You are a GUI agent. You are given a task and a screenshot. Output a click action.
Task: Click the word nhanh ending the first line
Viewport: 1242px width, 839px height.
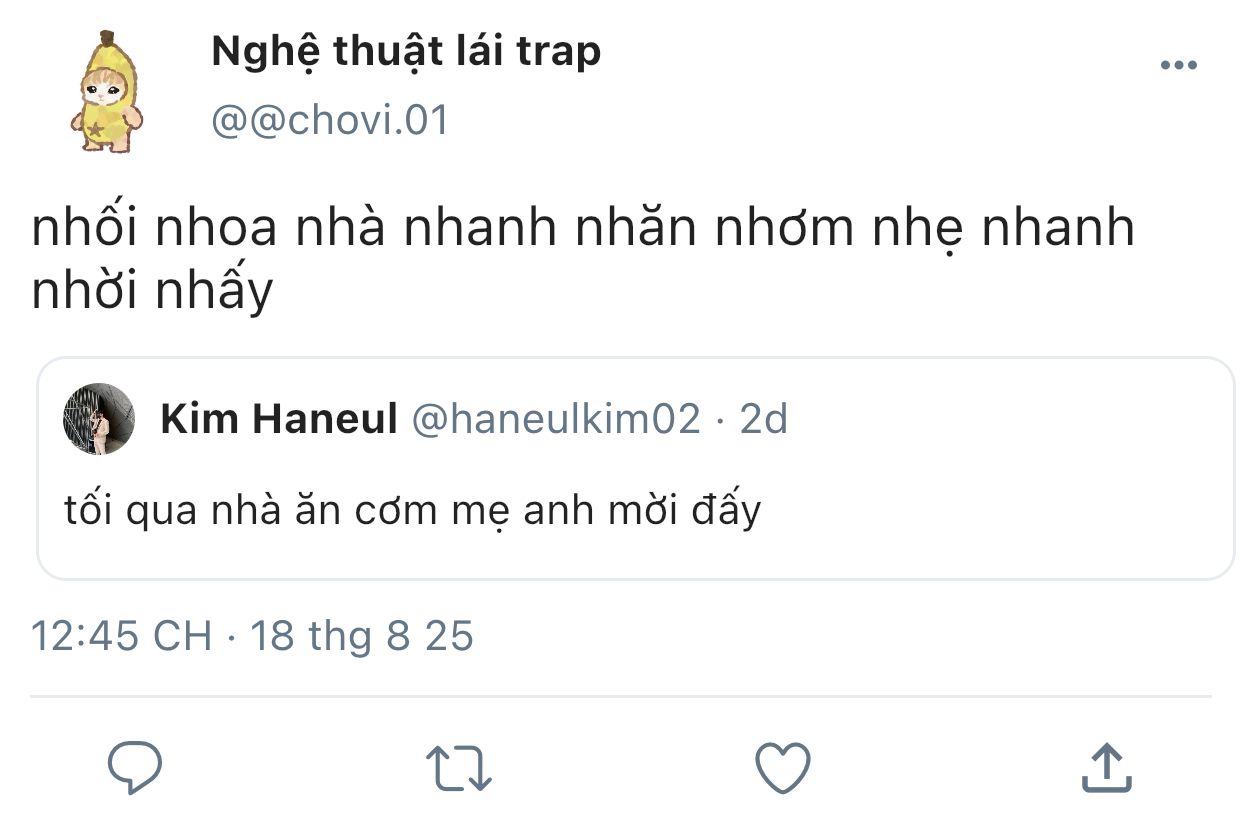(x=1057, y=230)
